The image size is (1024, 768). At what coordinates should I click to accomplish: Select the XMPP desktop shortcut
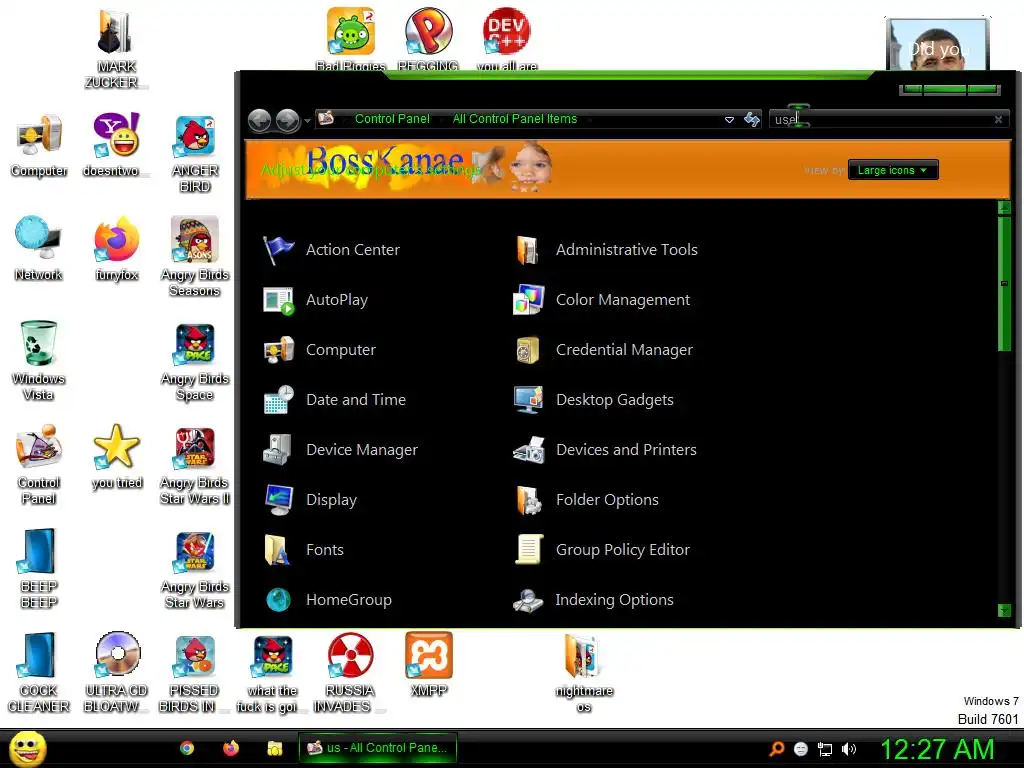coord(429,665)
